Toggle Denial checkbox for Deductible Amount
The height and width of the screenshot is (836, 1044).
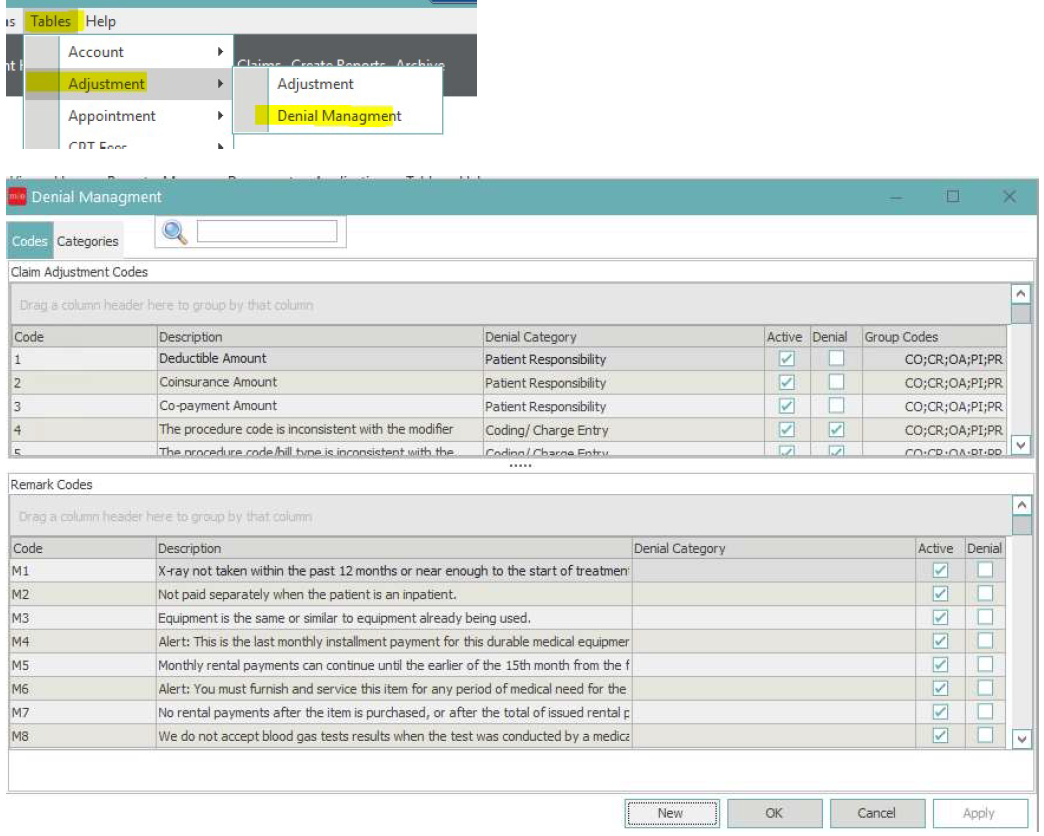(x=836, y=359)
